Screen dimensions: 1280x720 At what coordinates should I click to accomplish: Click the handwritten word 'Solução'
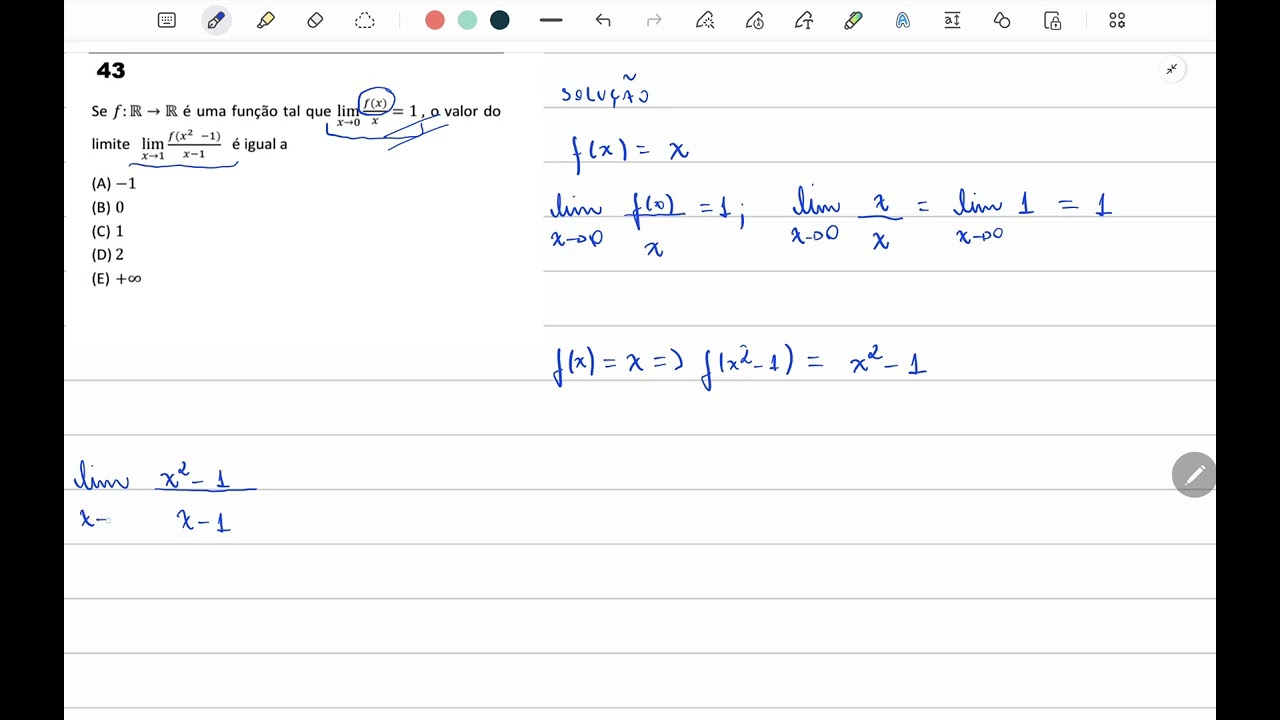pos(605,90)
